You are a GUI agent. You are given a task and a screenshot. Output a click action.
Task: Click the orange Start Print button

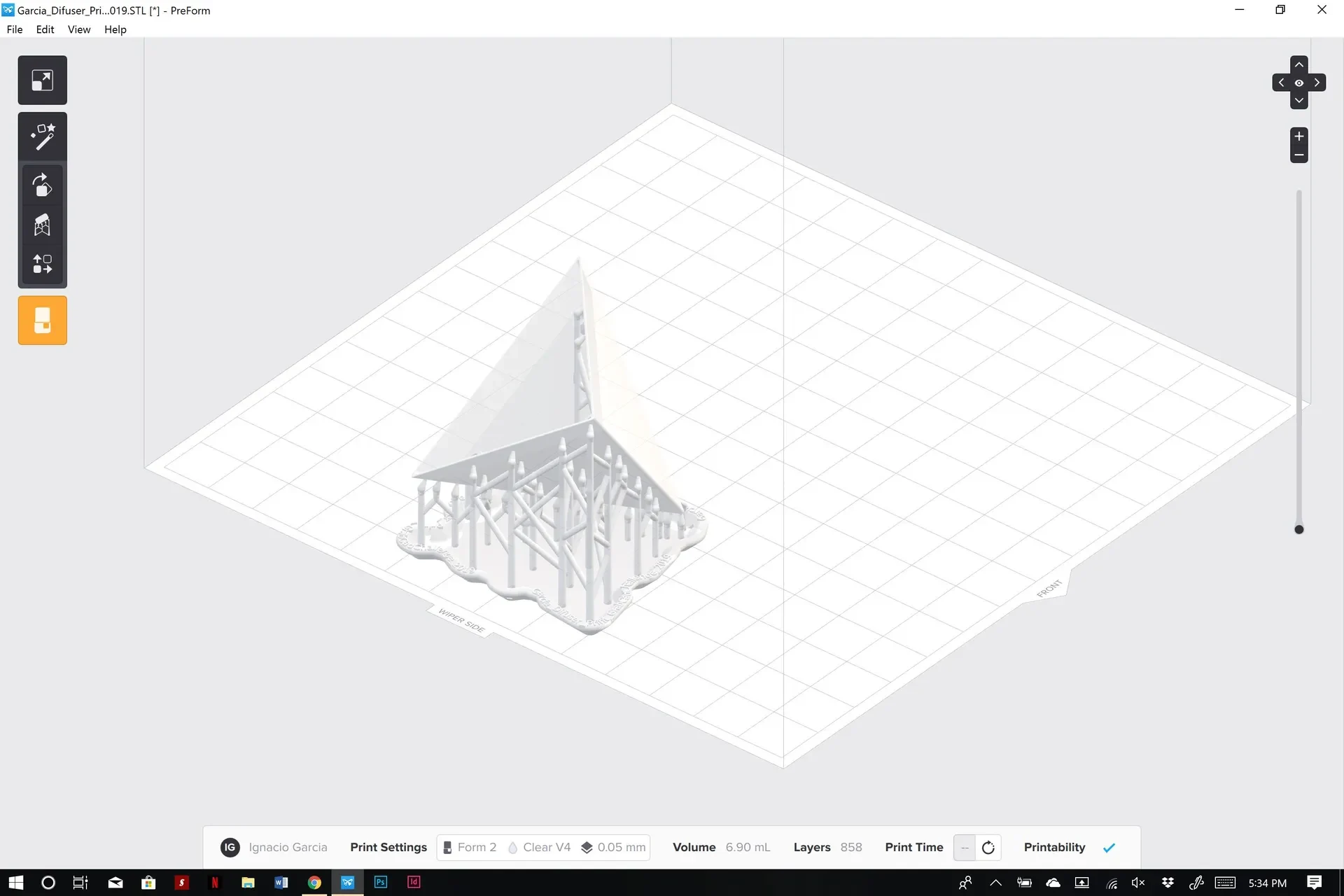pyautogui.click(x=42, y=320)
